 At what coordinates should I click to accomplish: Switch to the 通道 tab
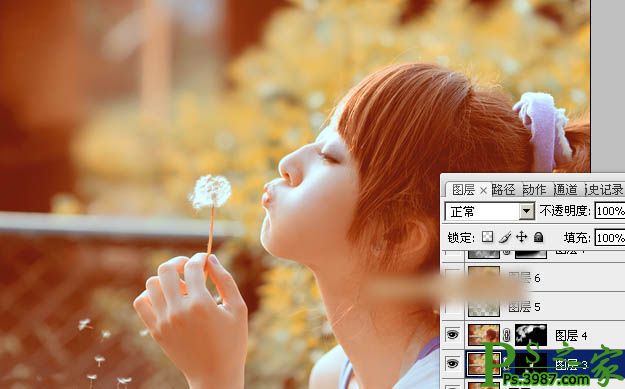(565, 190)
